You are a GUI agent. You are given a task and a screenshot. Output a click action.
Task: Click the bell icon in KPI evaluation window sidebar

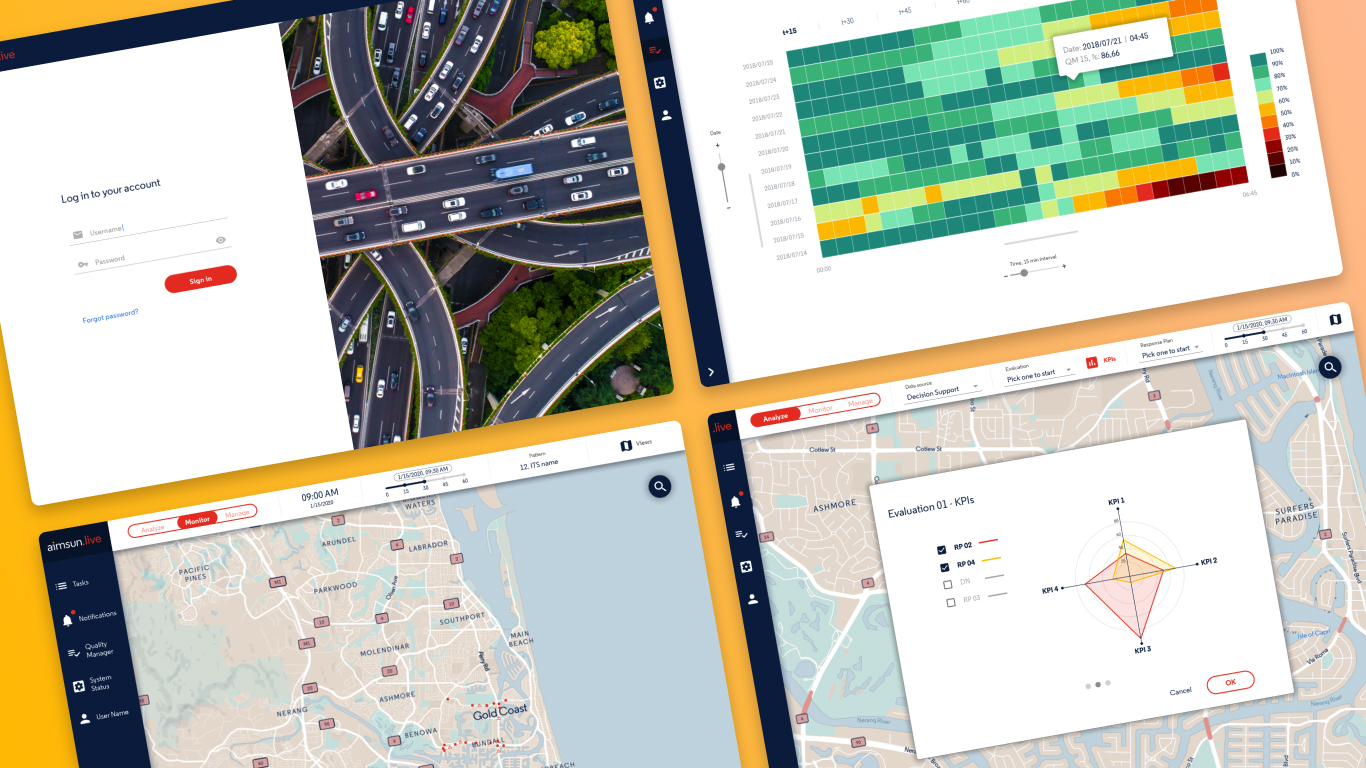coord(735,501)
